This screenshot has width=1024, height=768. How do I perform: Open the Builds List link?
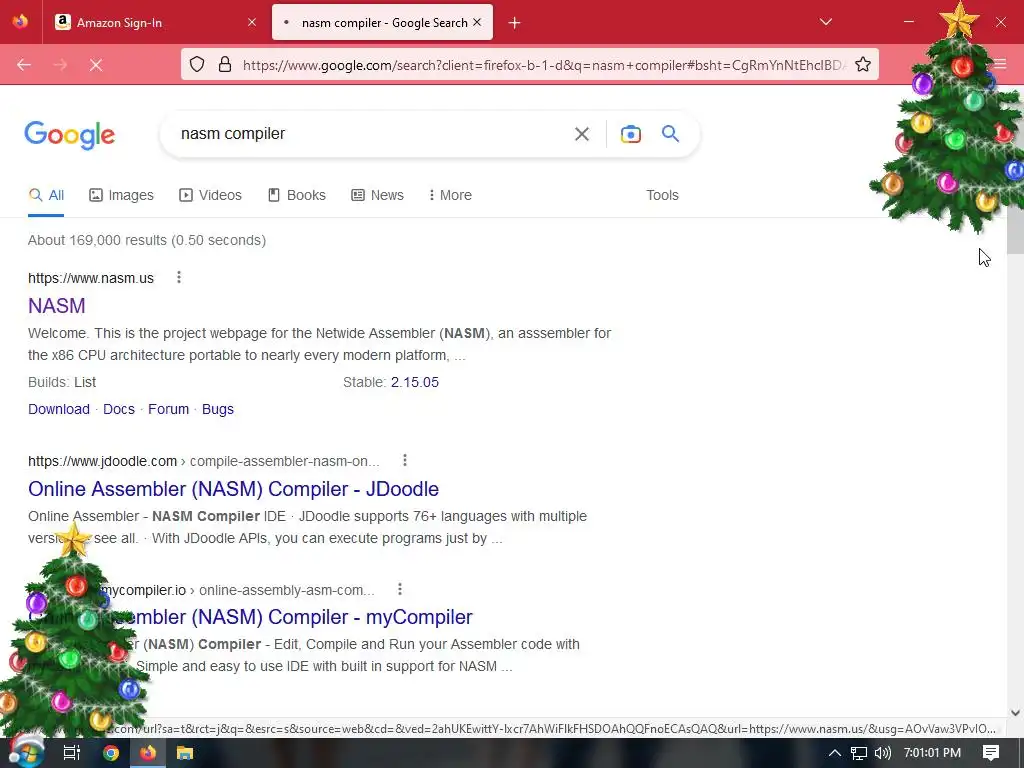click(85, 382)
